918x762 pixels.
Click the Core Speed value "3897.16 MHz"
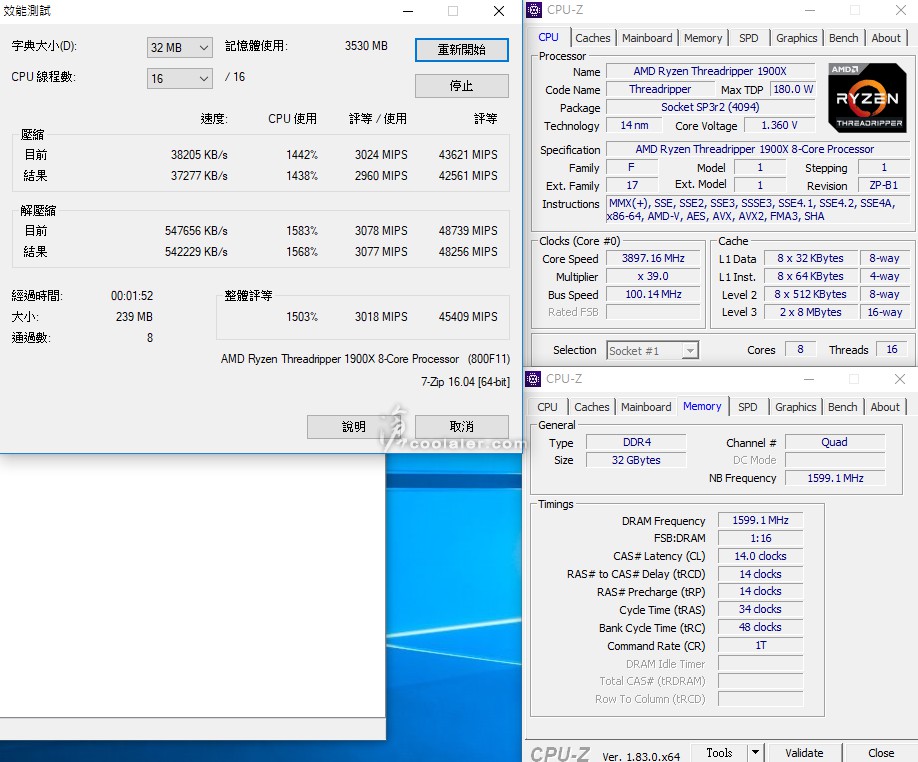coord(653,259)
